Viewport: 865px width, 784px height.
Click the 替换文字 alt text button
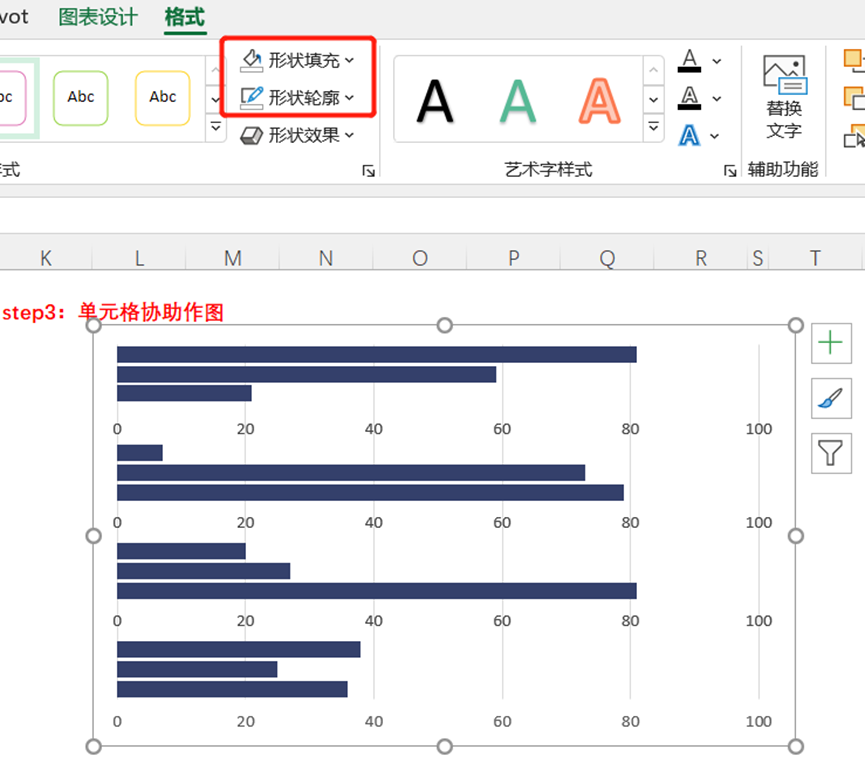(784, 97)
